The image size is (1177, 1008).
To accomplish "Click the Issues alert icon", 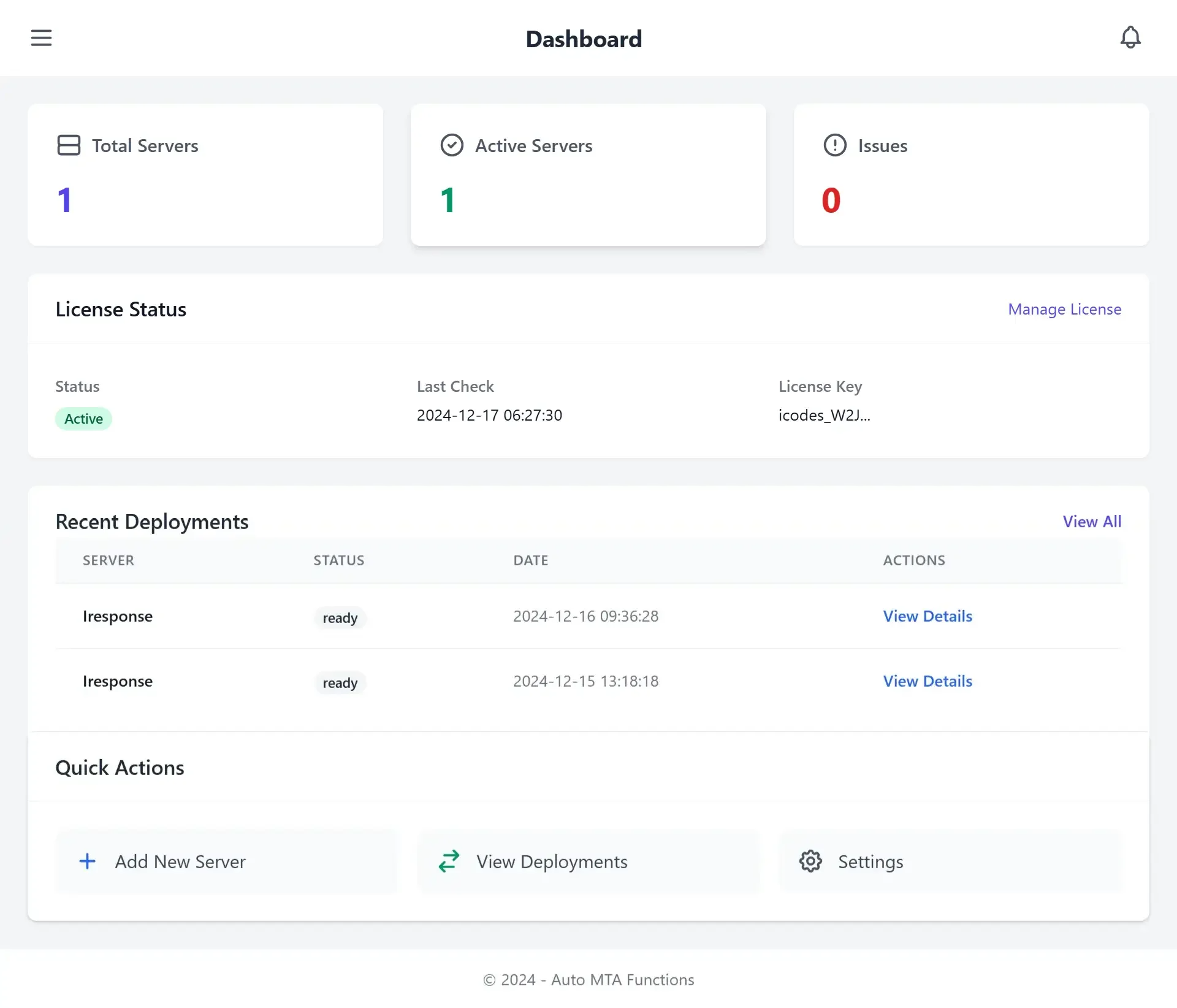I will tap(835, 145).
